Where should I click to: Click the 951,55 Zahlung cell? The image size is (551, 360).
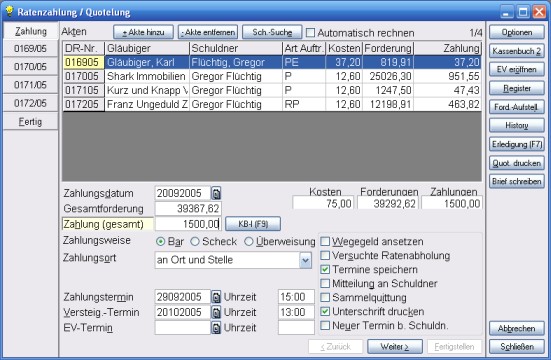[447, 76]
